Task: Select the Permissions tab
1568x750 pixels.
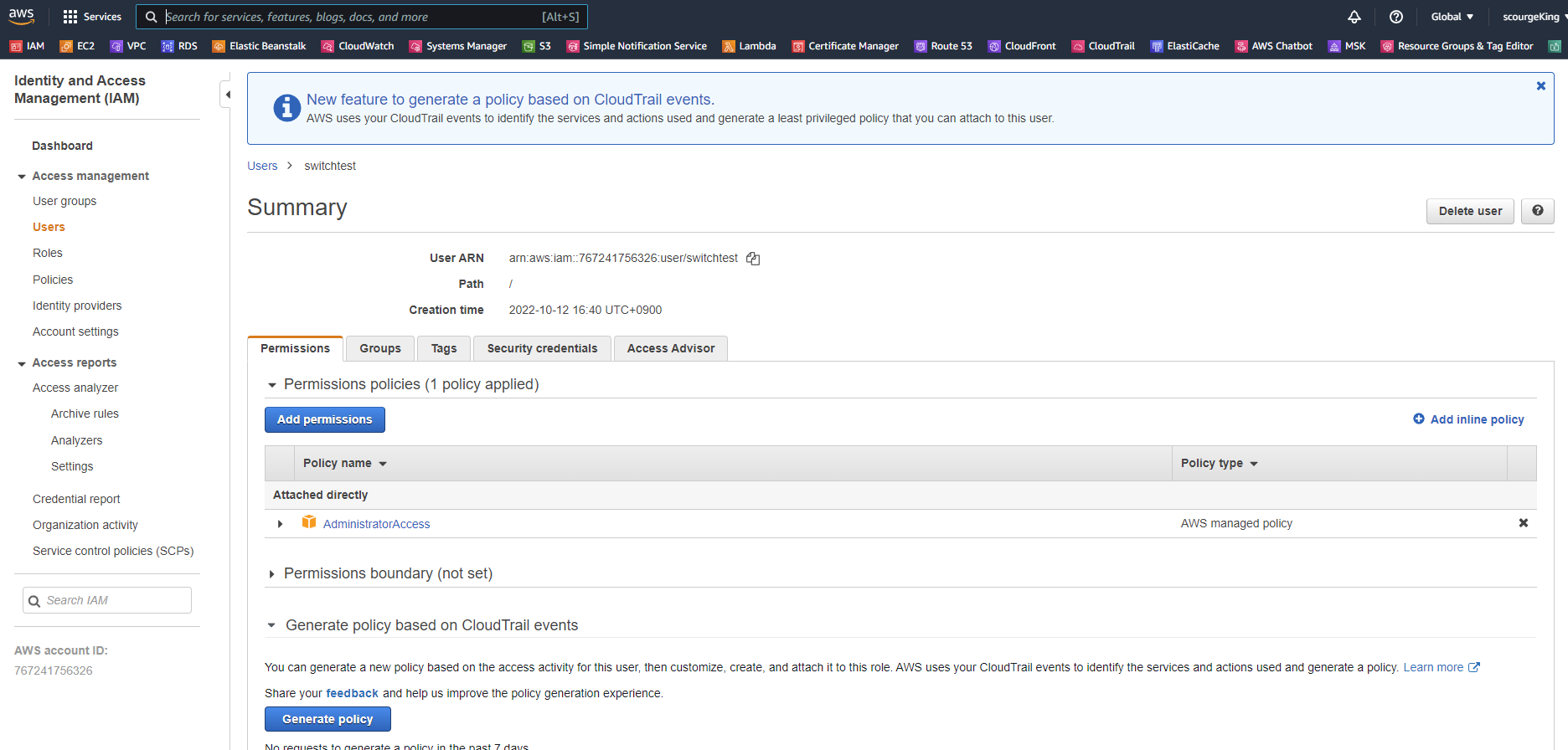Action: pos(295,348)
